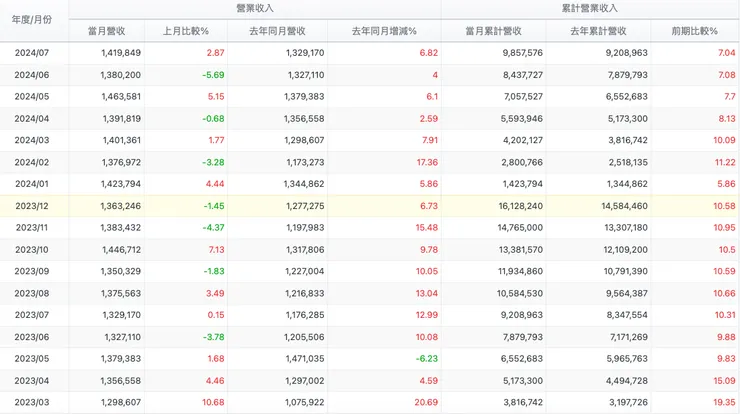The image size is (740, 414).
Task: Select the 2023/07 row label
Action: click(32, 315)
